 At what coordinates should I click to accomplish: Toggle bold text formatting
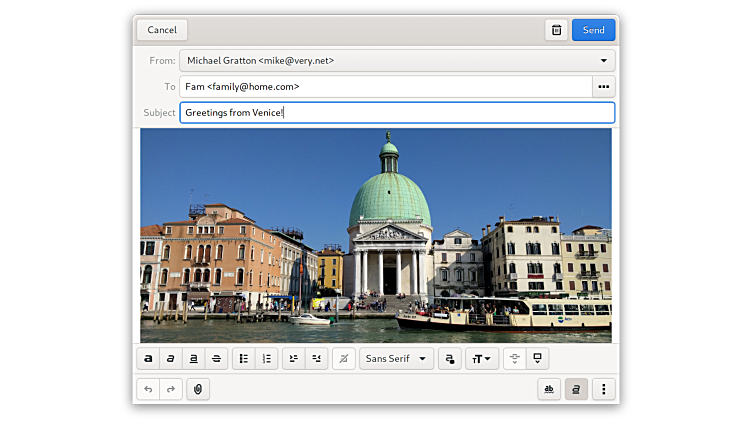(148, 358)
